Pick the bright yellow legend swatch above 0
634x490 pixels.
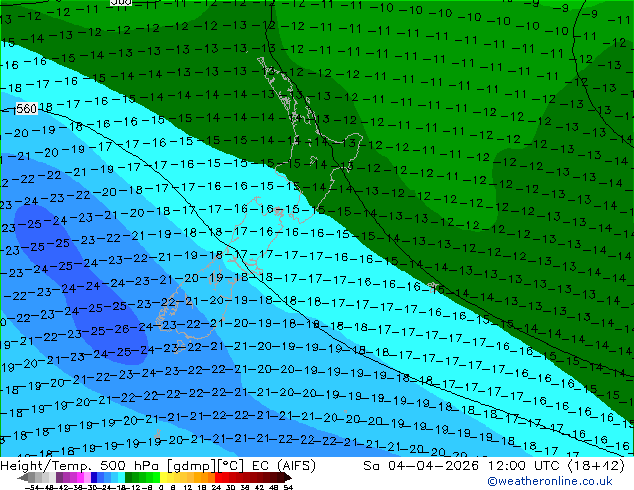[x=163, y=478]
